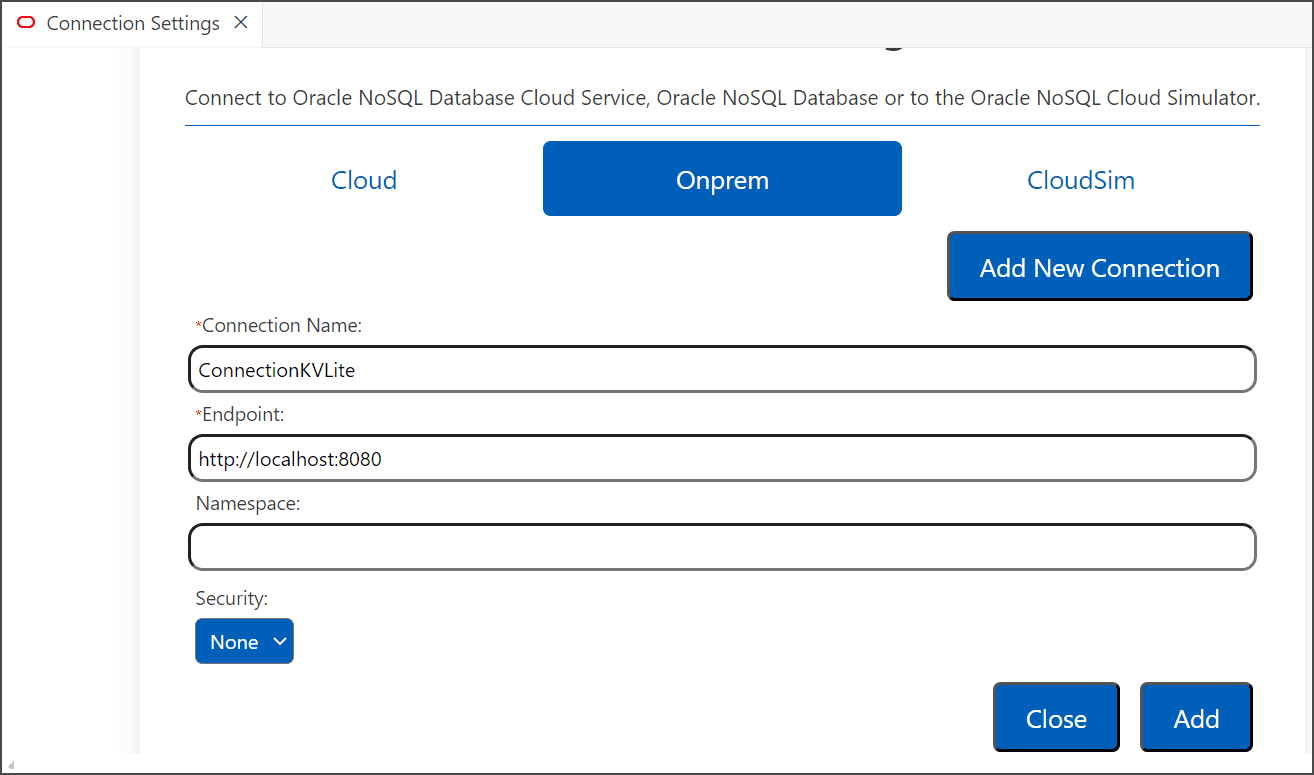1314x775 pixels.
Task: Click the Oracle NoSQL description text
Action: tap(722, 98)
